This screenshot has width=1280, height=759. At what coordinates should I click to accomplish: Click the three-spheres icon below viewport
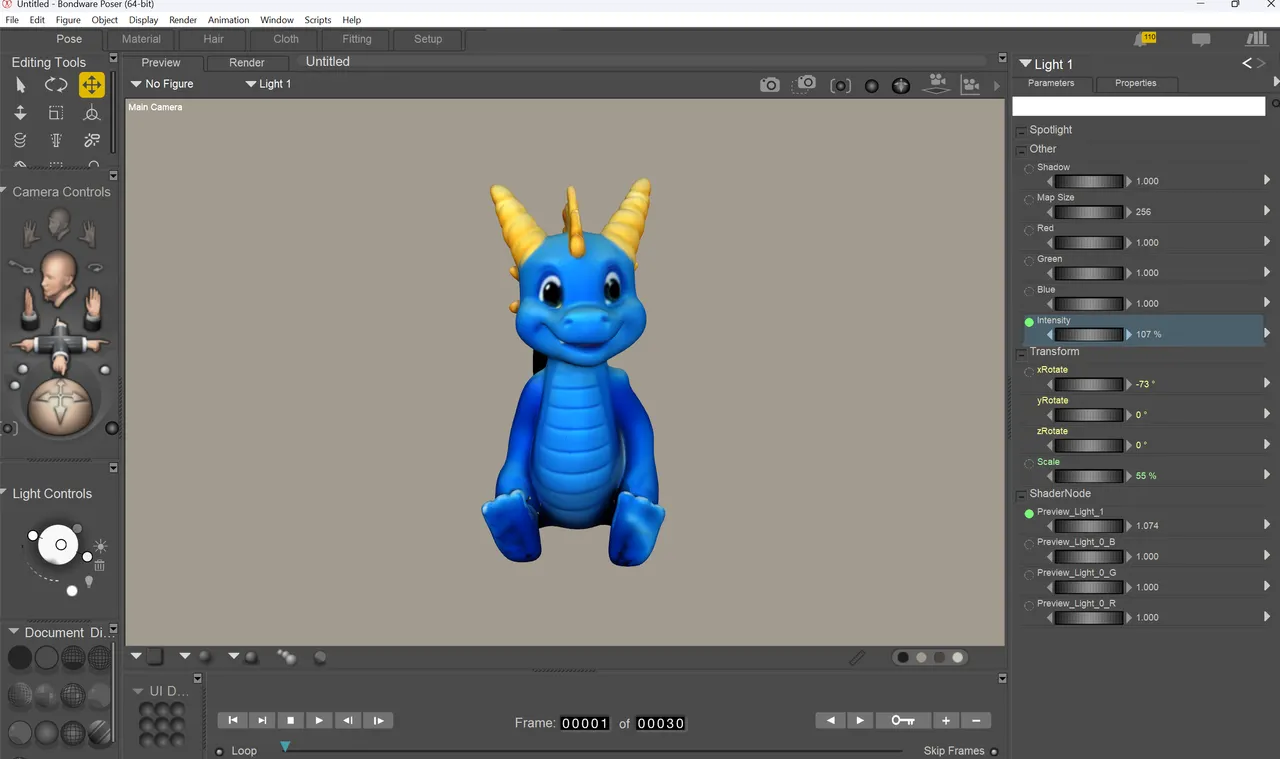[286, 657]
